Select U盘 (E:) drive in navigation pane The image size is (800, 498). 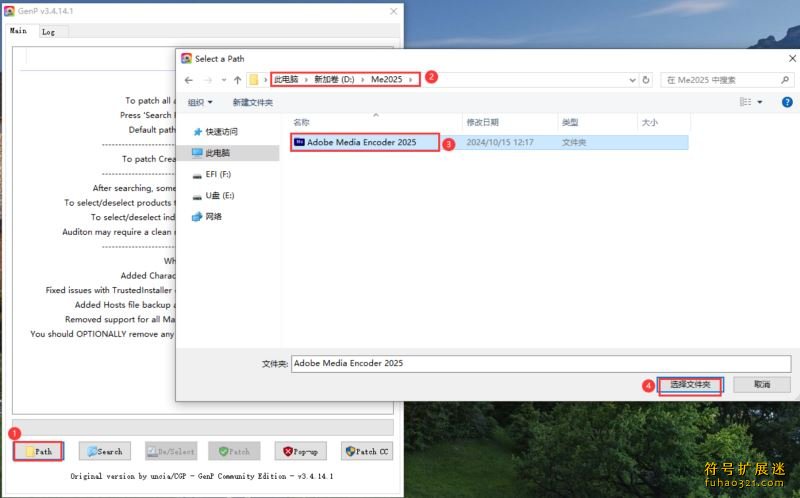coord(220,195)
